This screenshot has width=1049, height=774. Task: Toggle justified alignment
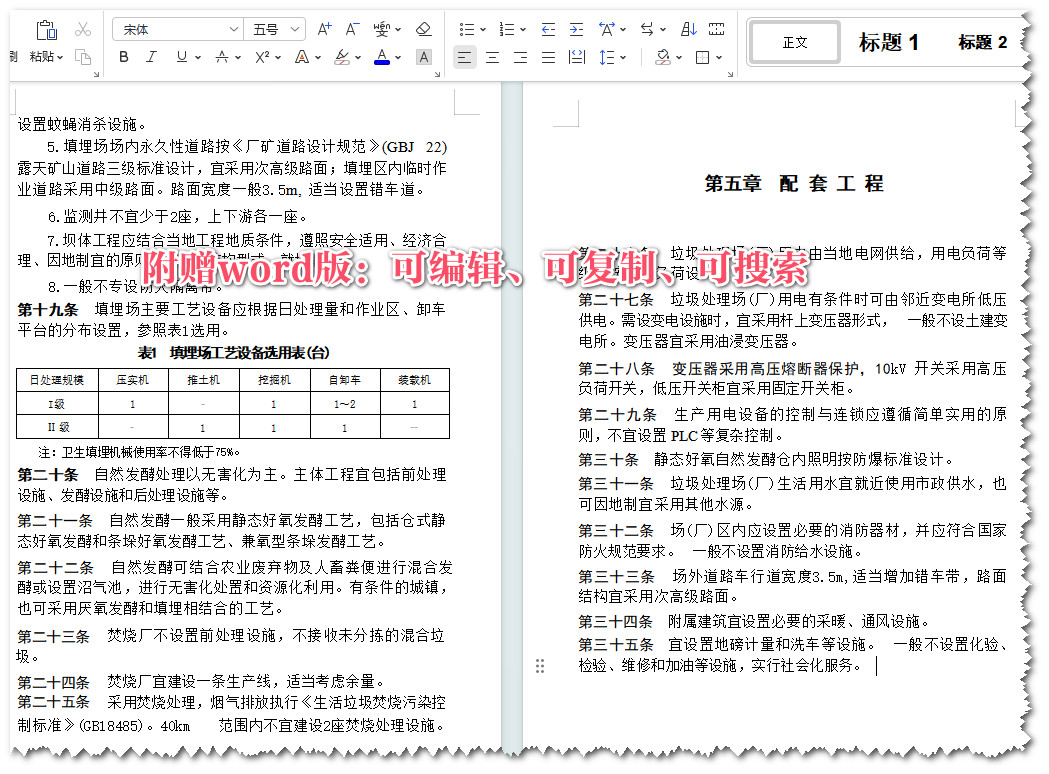[x=550, y=58]
